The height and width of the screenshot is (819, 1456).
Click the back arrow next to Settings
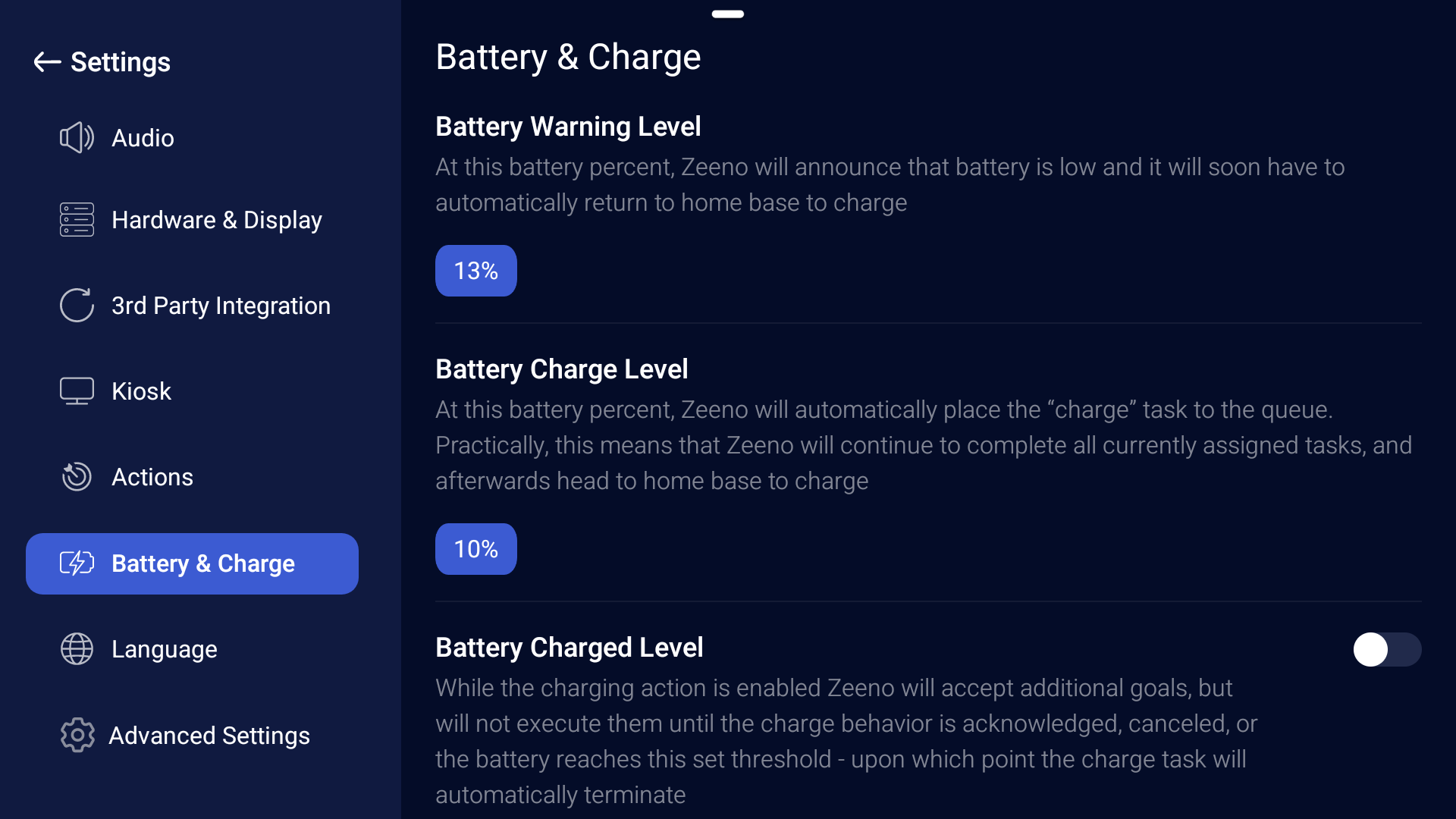(x=47, y=62)
